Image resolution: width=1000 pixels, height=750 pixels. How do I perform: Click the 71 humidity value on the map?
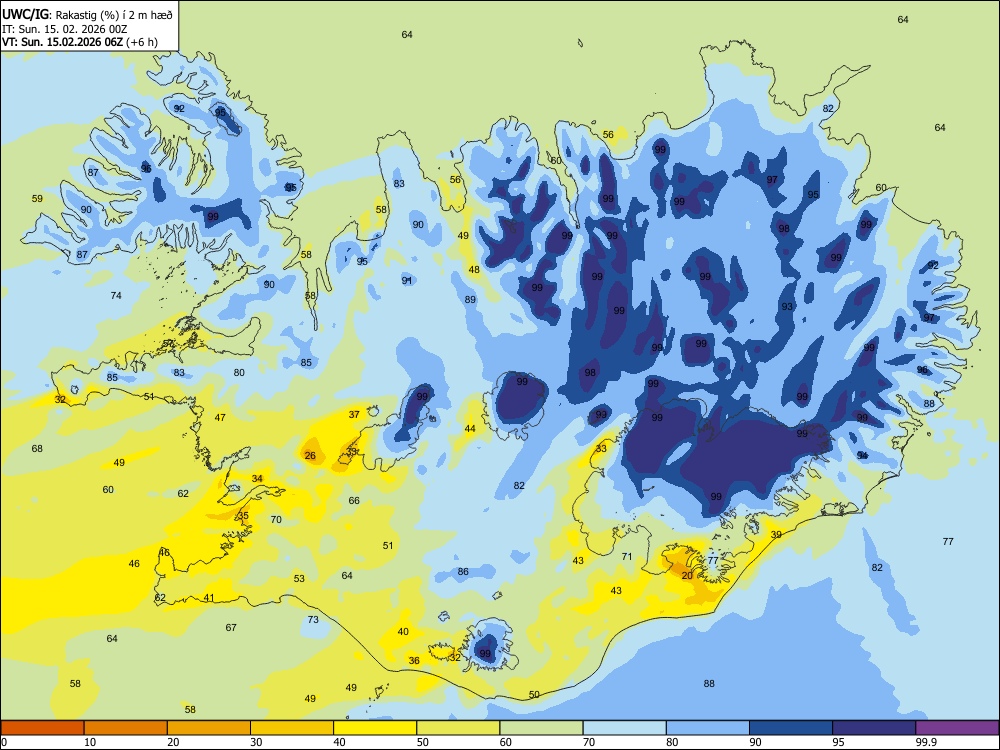tap(627, 556)
